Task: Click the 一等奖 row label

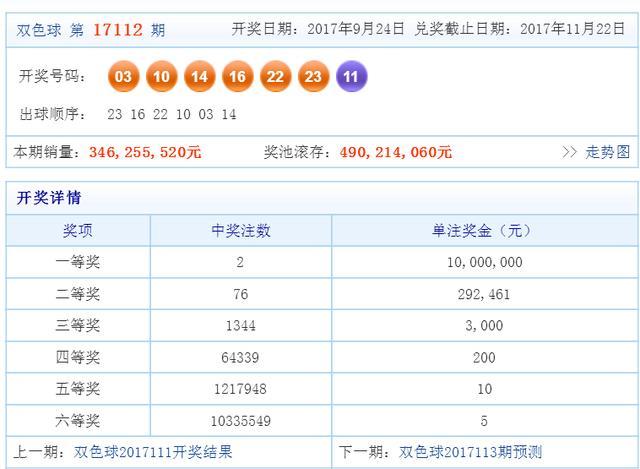Action: (x=78, y=262)
